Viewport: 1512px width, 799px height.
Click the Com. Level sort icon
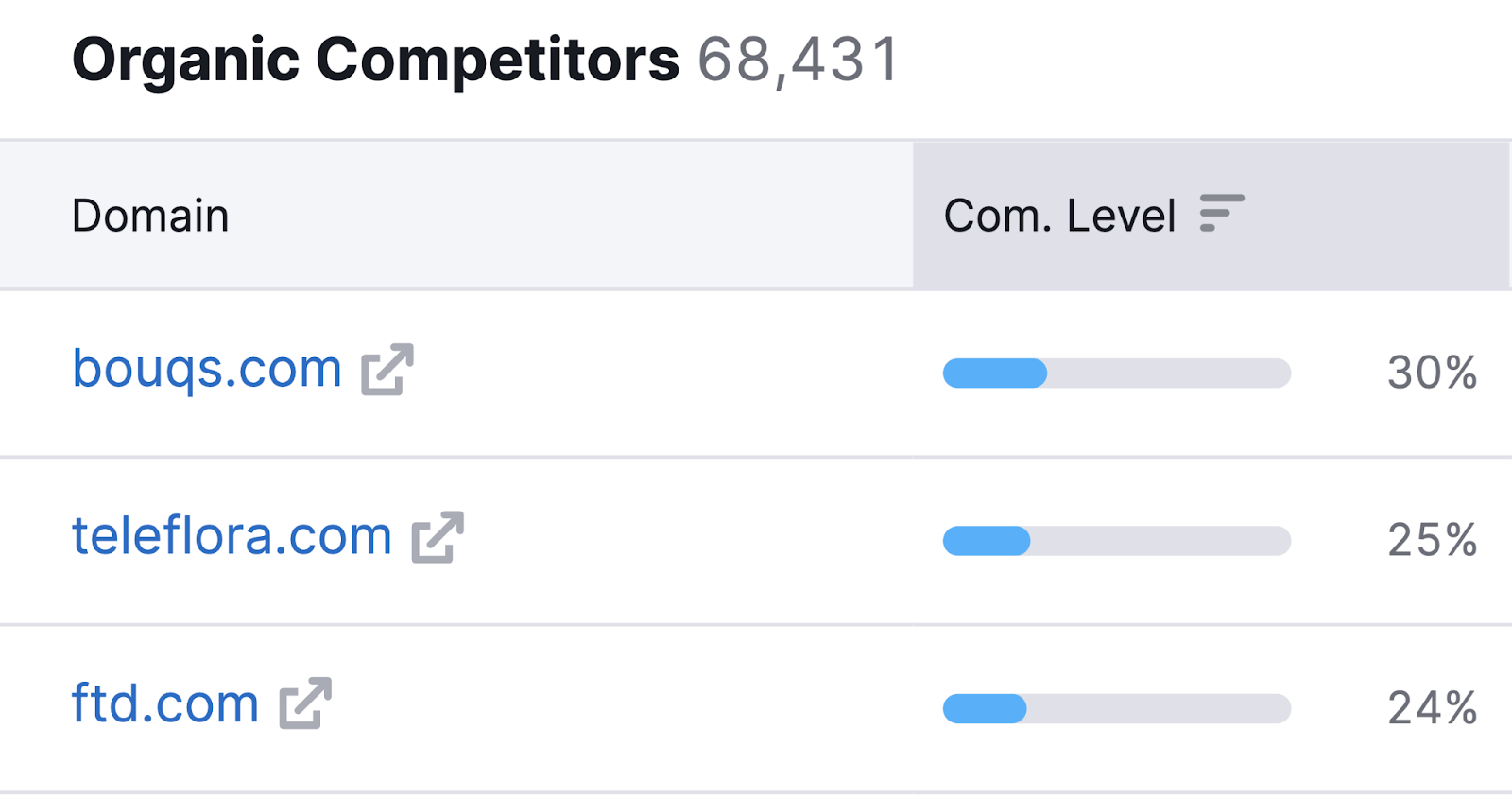(x=1222, y=213)
